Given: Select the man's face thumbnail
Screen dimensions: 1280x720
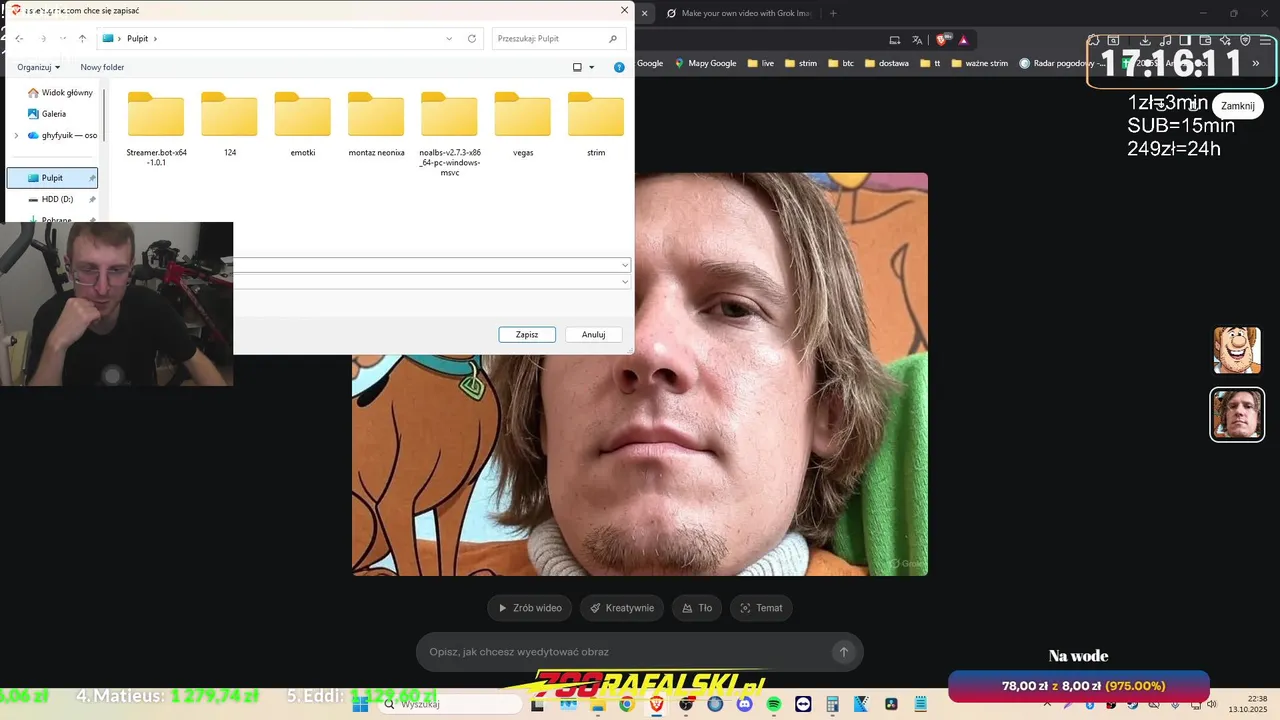Looking at the screenshot, I should coord(1237,414).
